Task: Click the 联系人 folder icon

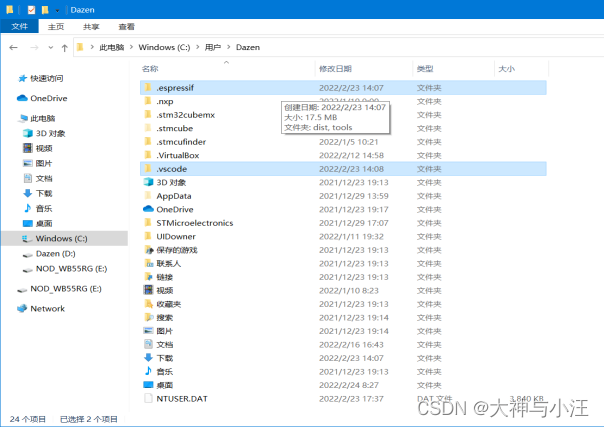Action: [x=149, y=263]
